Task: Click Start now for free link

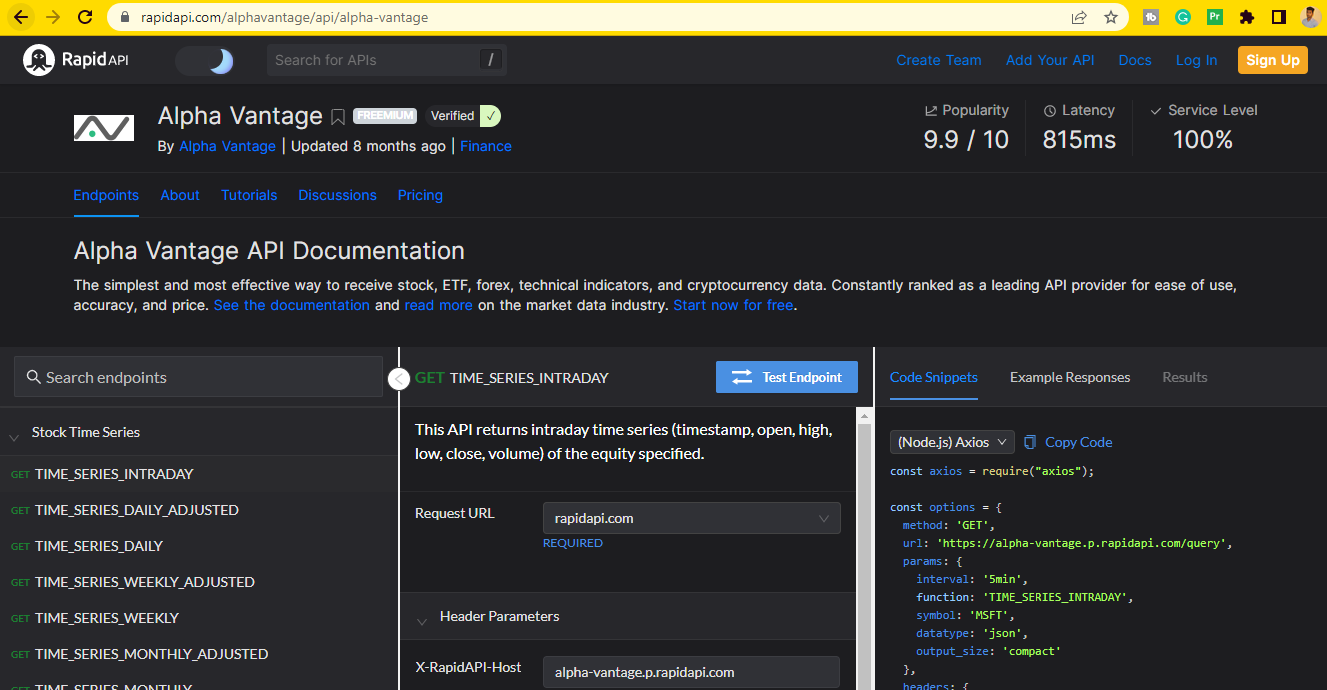Action: click(733, 305)
